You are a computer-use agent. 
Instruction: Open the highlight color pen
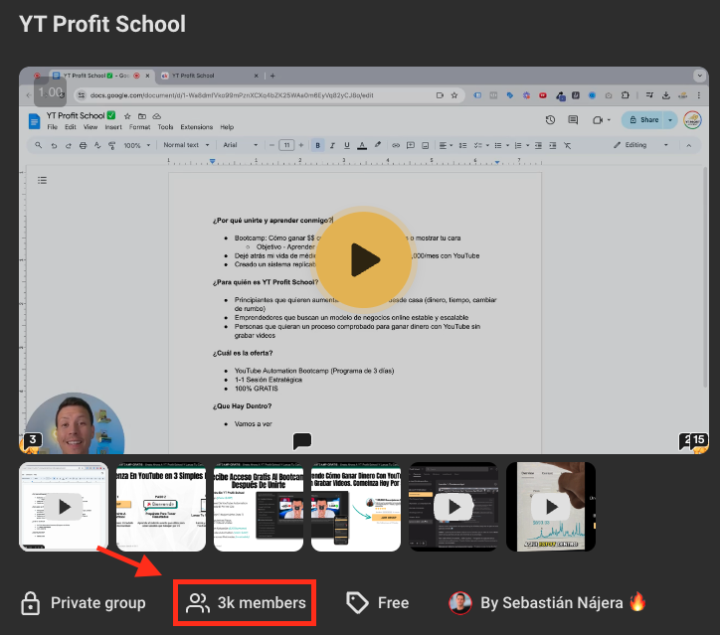pos(377,145)
